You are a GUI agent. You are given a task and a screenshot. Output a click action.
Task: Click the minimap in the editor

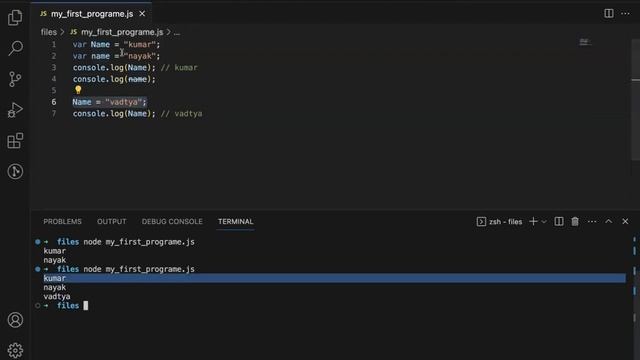pos(585,42)
